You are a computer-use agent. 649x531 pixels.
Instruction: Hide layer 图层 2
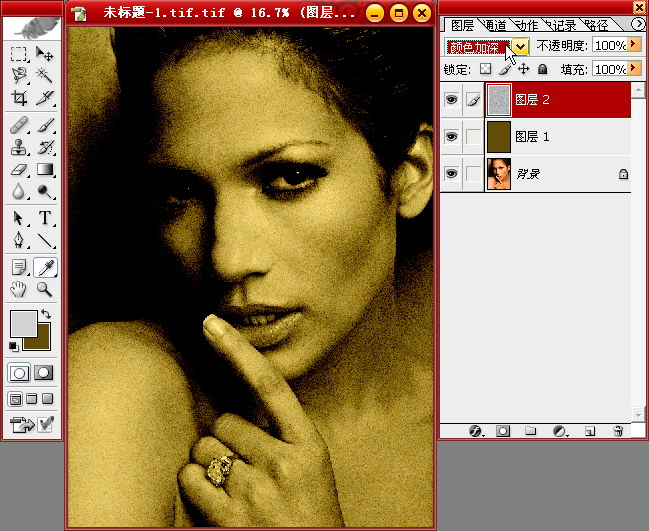point(451,99)
